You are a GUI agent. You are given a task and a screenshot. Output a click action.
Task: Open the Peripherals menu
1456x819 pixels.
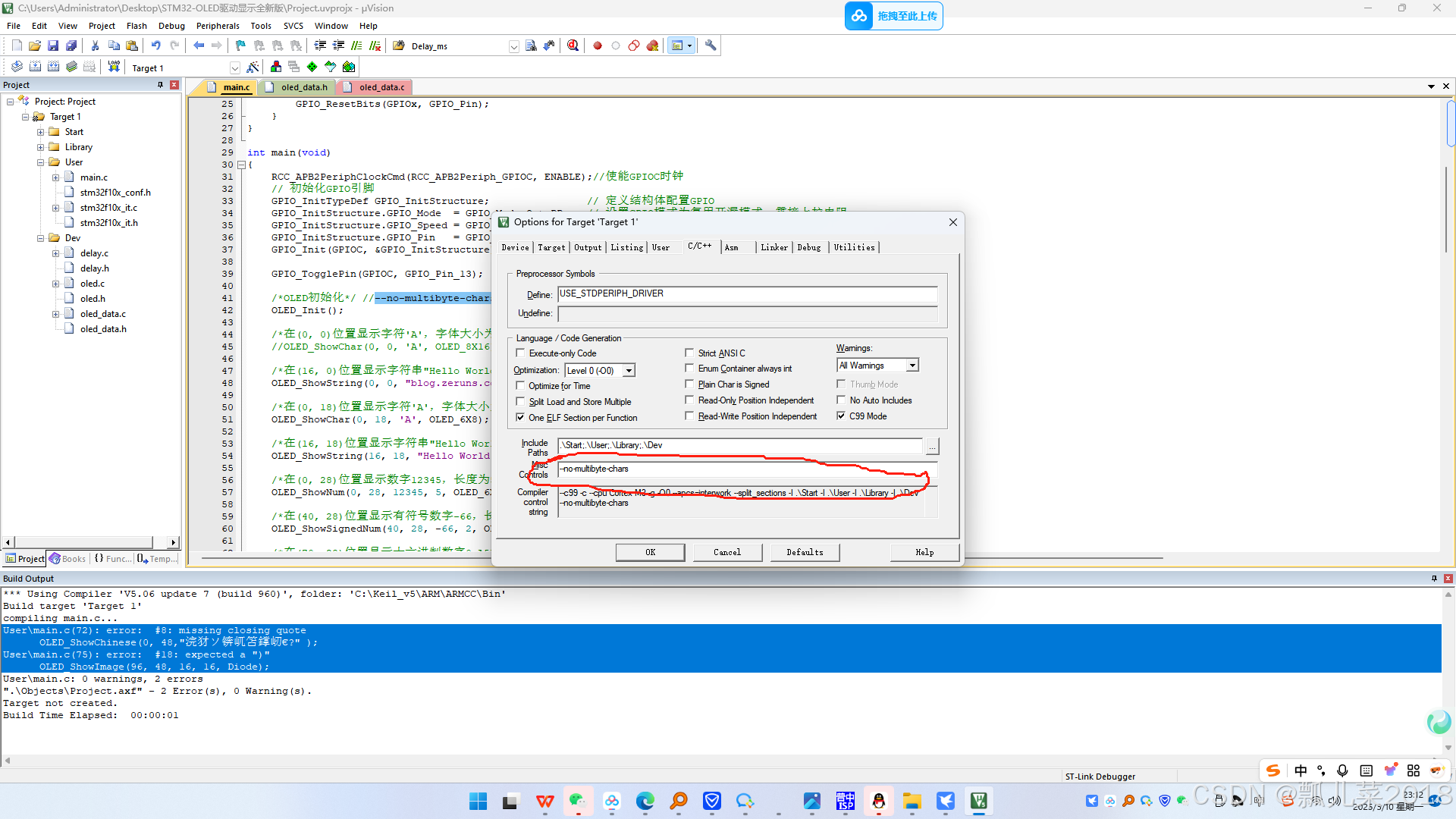(x=218, y=26)
